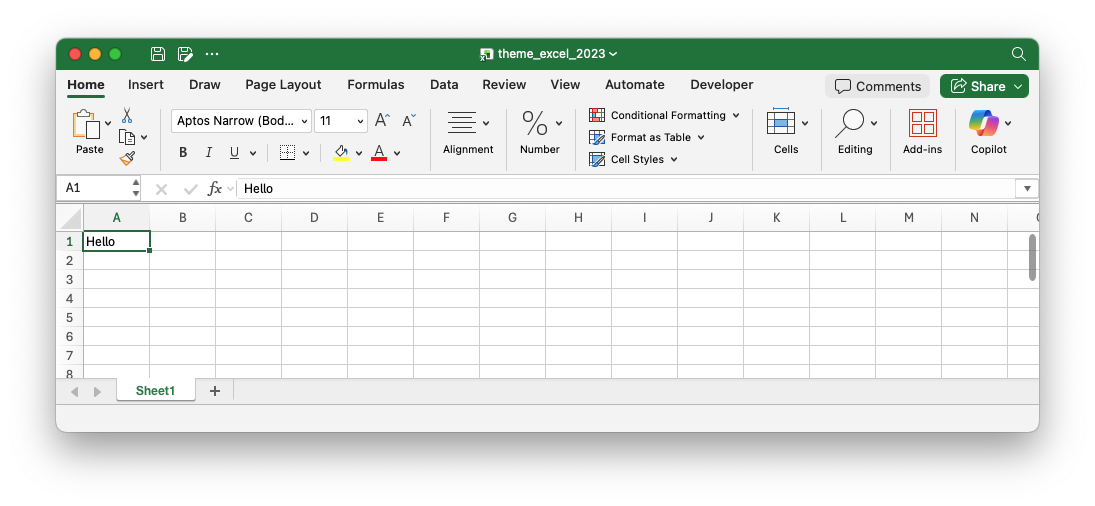The height and width of the screenshot is (506, 1095).
Task: Open the Developer tab
Action: click(721, 84)
